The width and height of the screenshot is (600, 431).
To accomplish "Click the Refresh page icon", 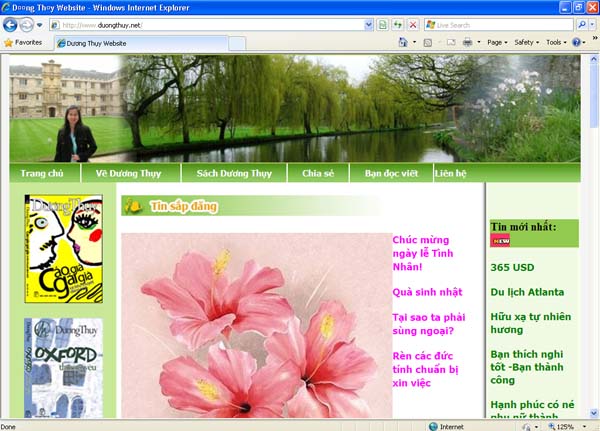I will tap(398, 24).
